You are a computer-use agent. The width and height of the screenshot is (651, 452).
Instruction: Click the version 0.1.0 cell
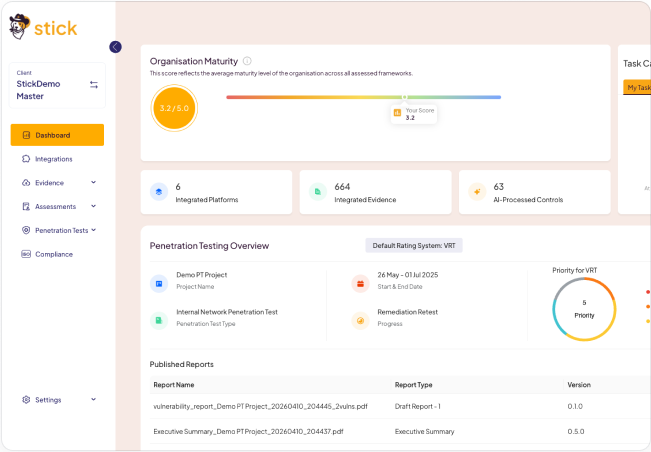point(575,406)
